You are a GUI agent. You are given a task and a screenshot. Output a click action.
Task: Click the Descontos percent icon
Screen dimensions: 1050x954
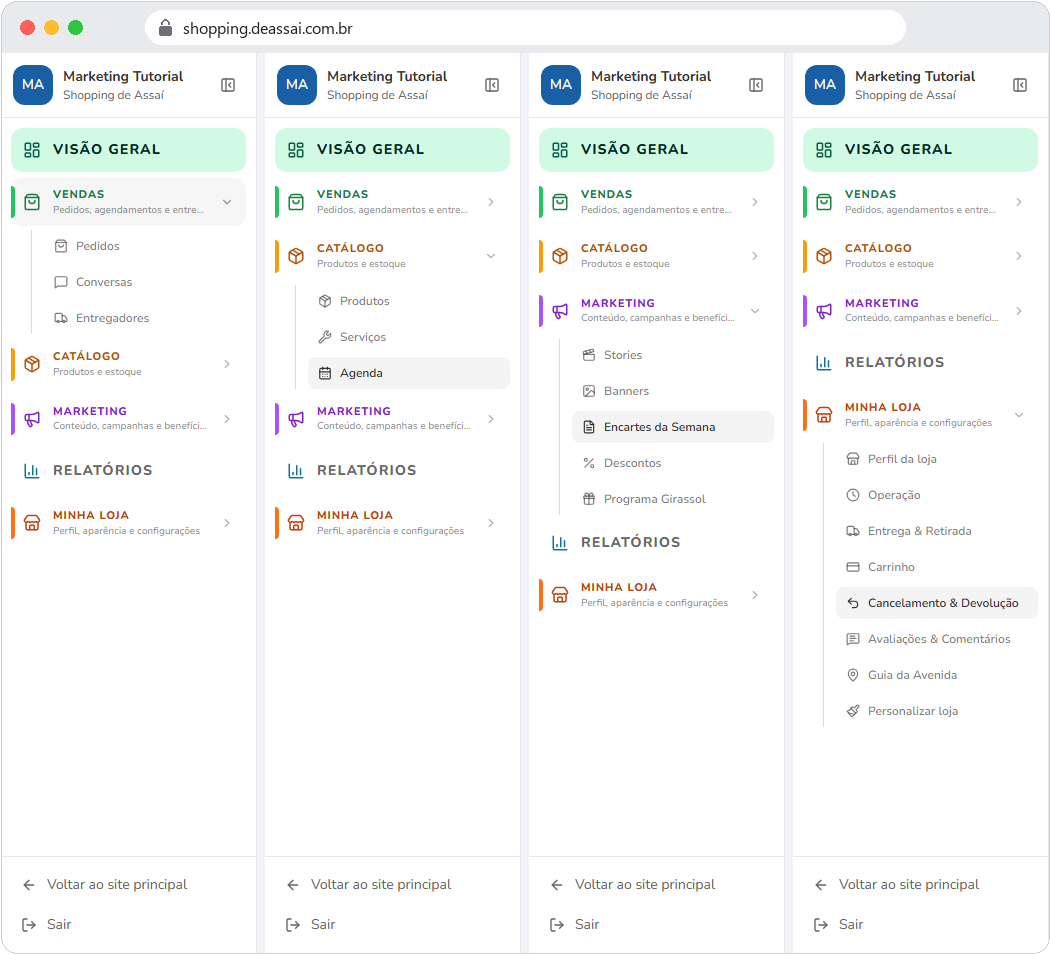point(589,463)
